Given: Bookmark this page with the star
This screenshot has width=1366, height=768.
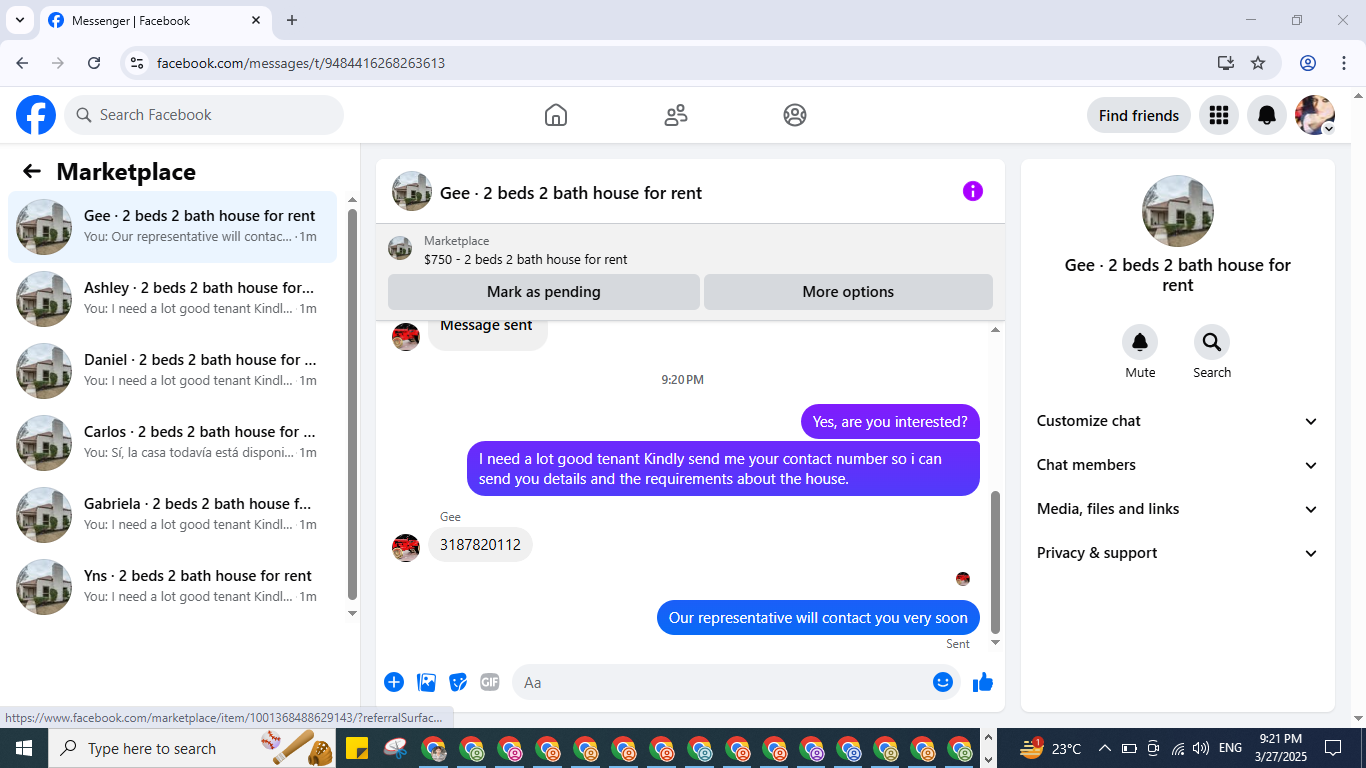Looking at the screenshot, I should 1258,63.
